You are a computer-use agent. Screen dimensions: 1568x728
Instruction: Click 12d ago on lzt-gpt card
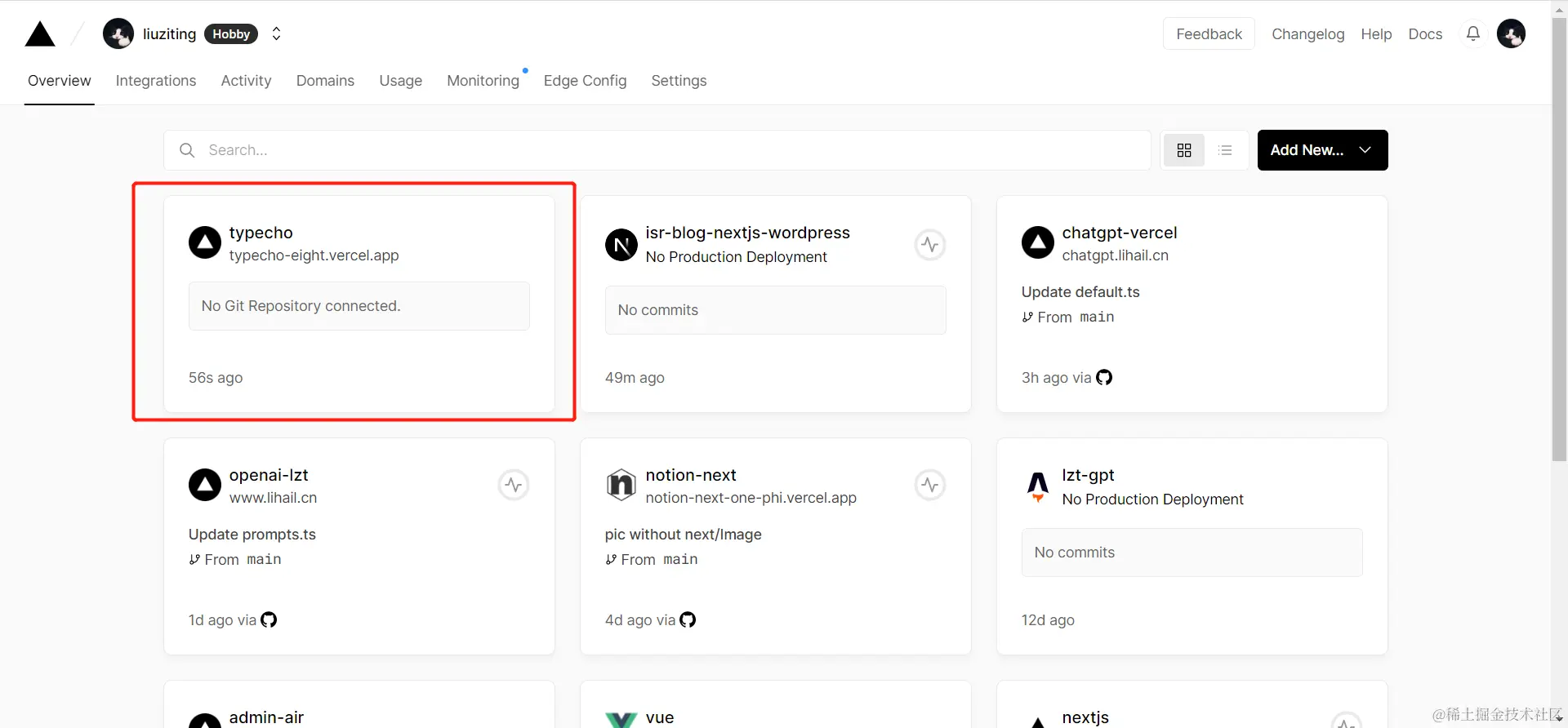tap(1048, 620)
